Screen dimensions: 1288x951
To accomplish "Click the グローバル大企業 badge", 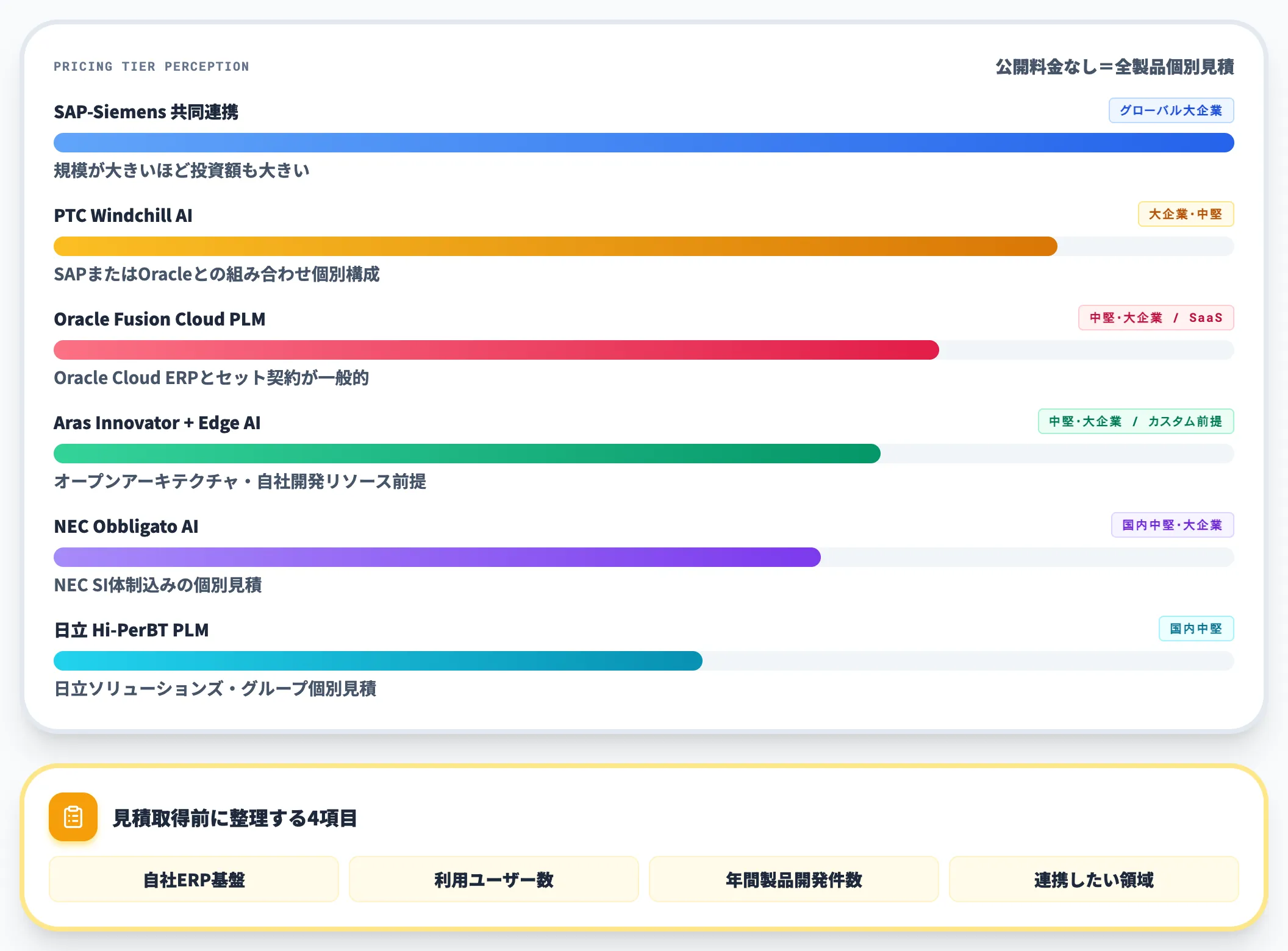I will click(x=1171, y=110).
